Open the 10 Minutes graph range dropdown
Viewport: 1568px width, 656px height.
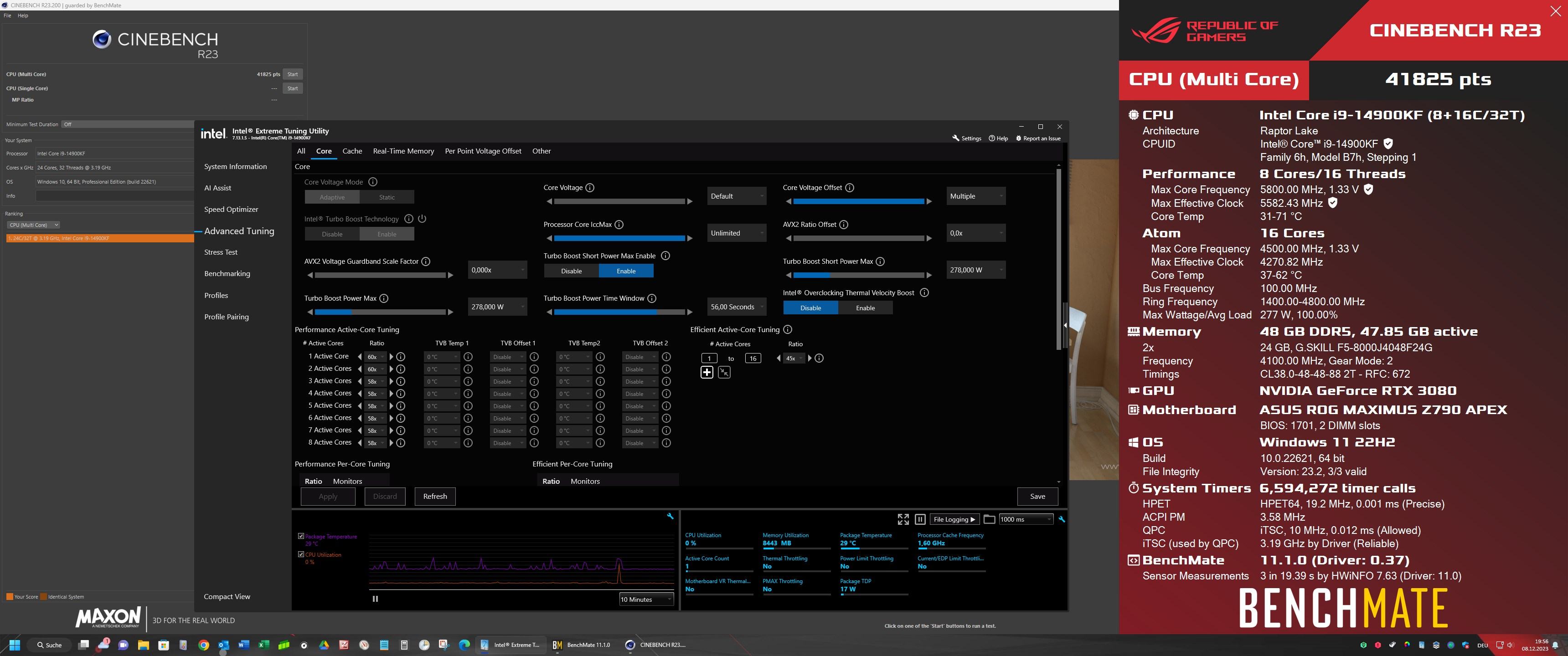645,600
